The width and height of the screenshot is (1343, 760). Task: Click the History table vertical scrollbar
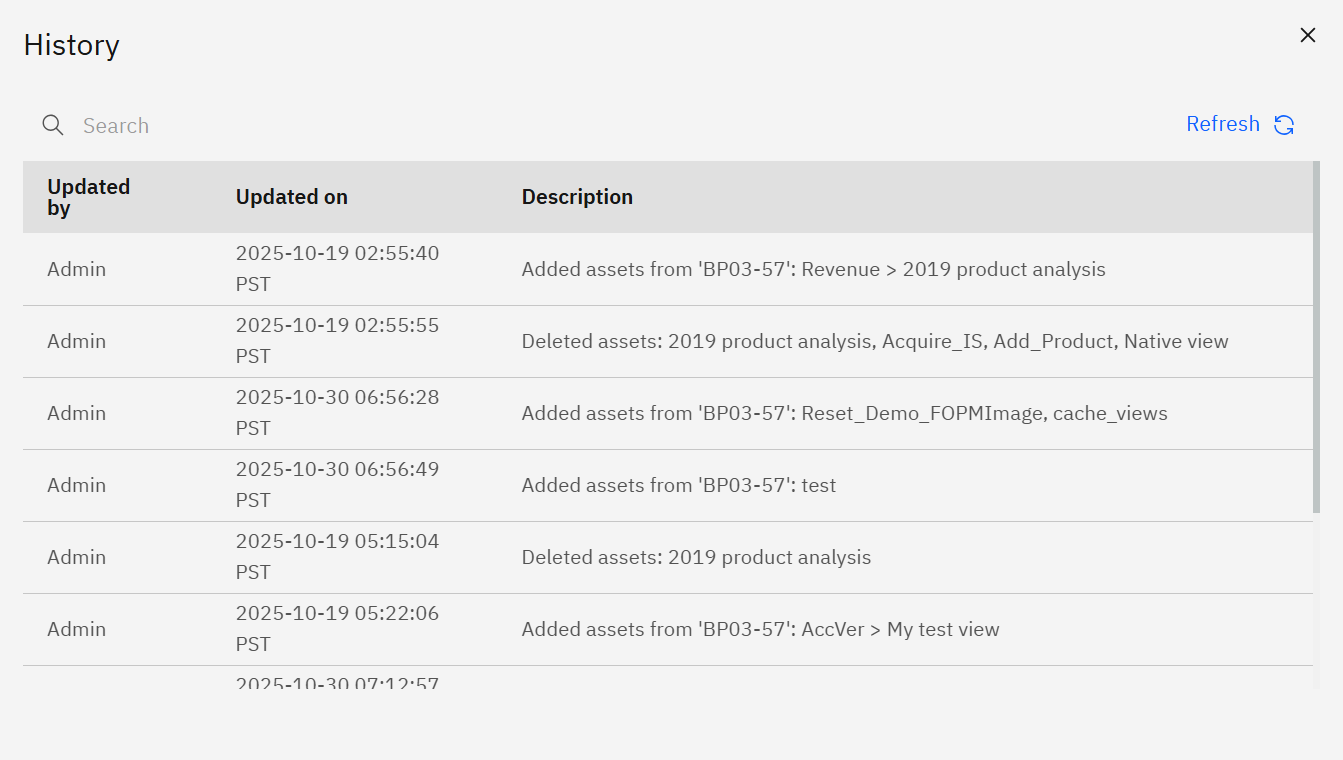pyautogui.click(x=1316, y=340)
